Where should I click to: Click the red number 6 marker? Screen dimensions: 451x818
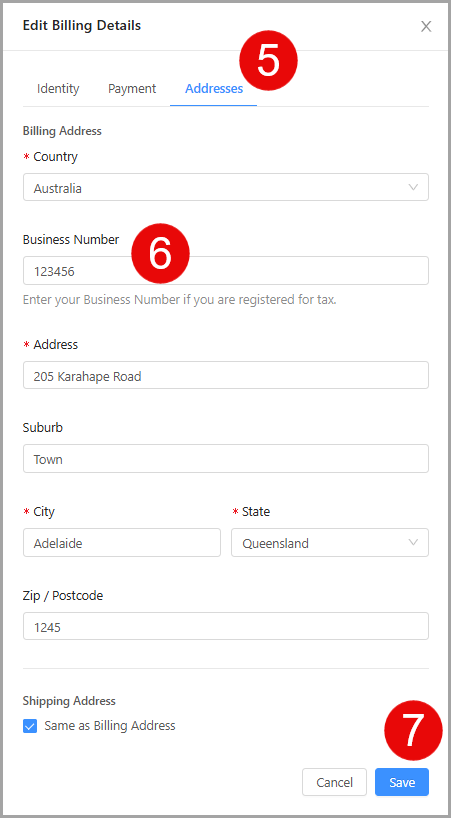[160, 255]
